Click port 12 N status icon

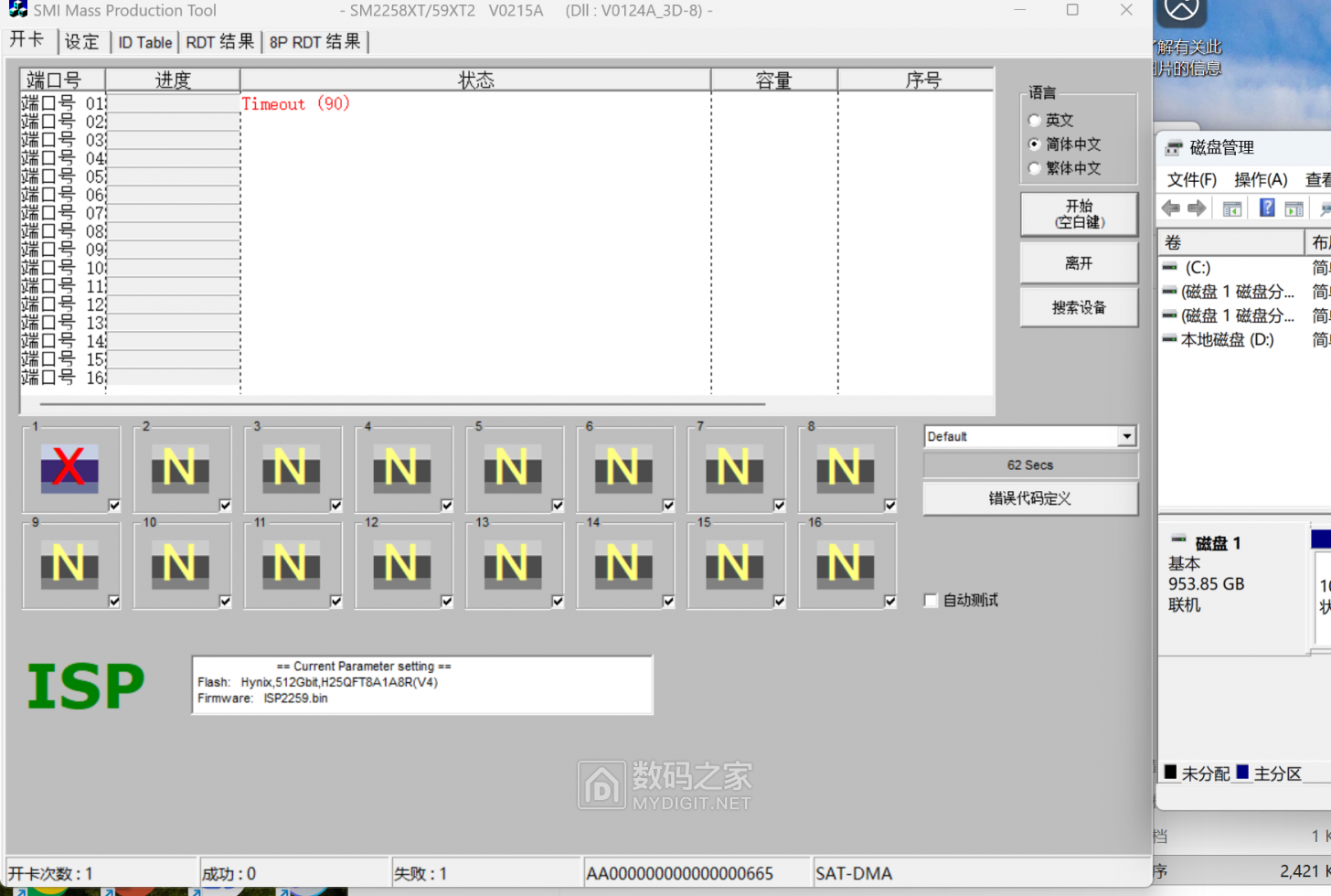401,563
